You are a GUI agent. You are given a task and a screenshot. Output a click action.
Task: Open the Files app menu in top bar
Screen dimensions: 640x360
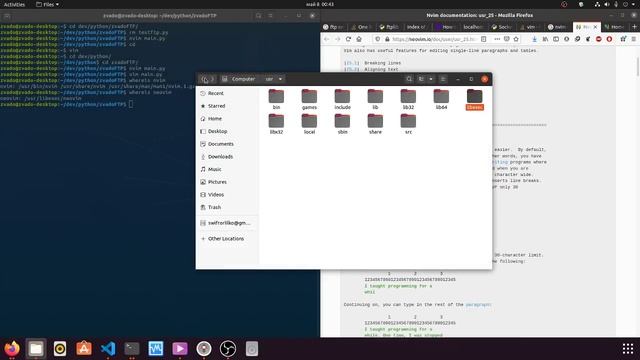[47, 4]
